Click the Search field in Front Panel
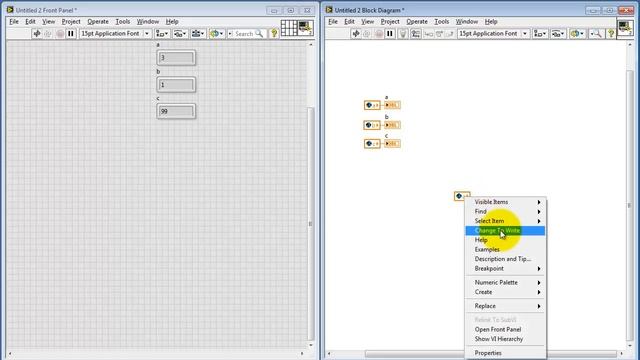 pos(247,33)
